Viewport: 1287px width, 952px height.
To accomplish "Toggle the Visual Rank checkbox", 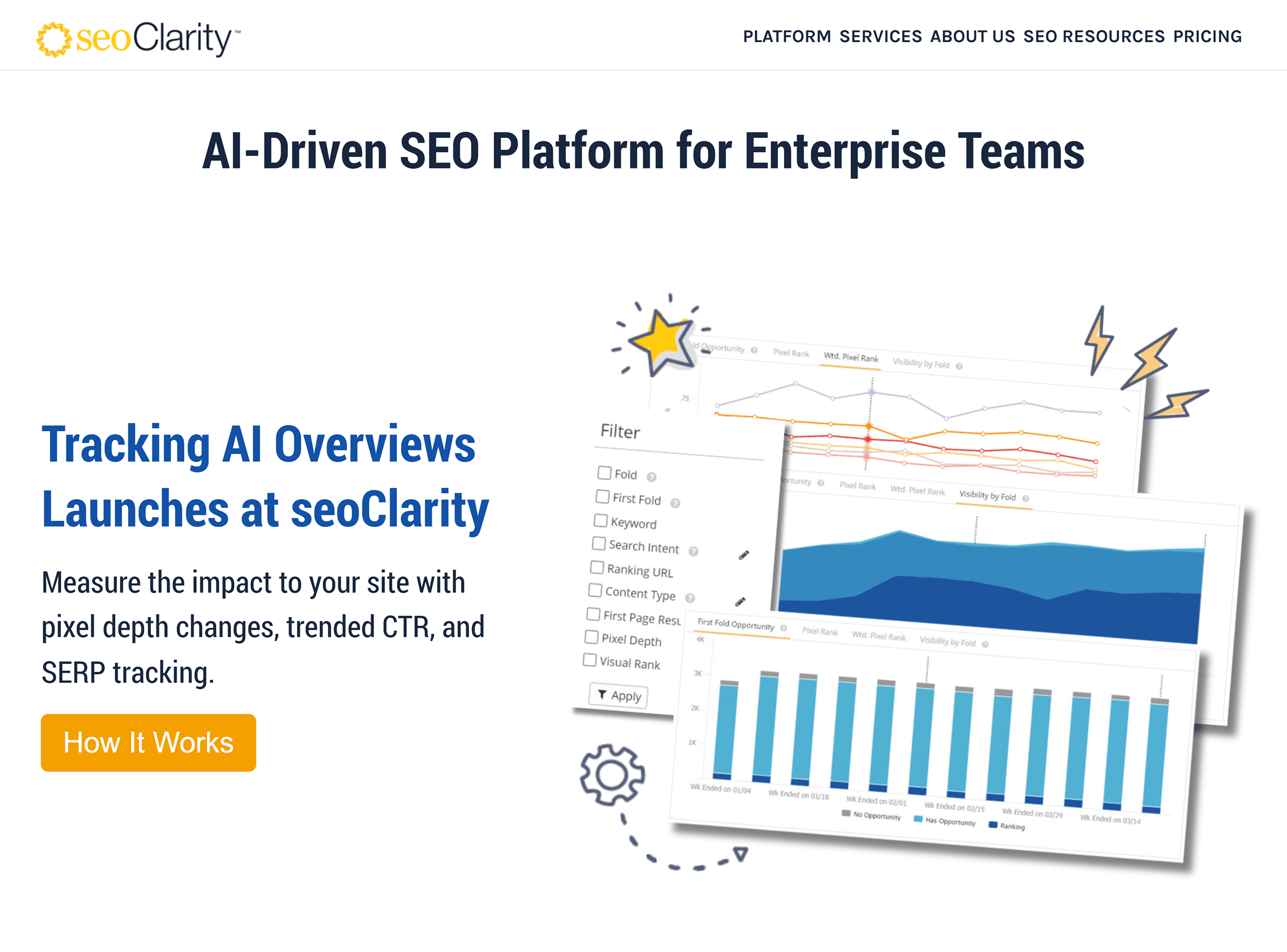I will click(589, 660).
